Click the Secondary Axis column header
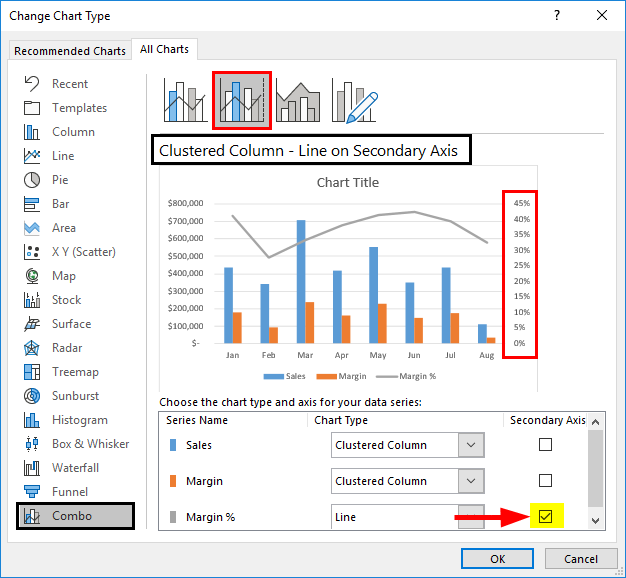626x578 pixels. [547, 420]
